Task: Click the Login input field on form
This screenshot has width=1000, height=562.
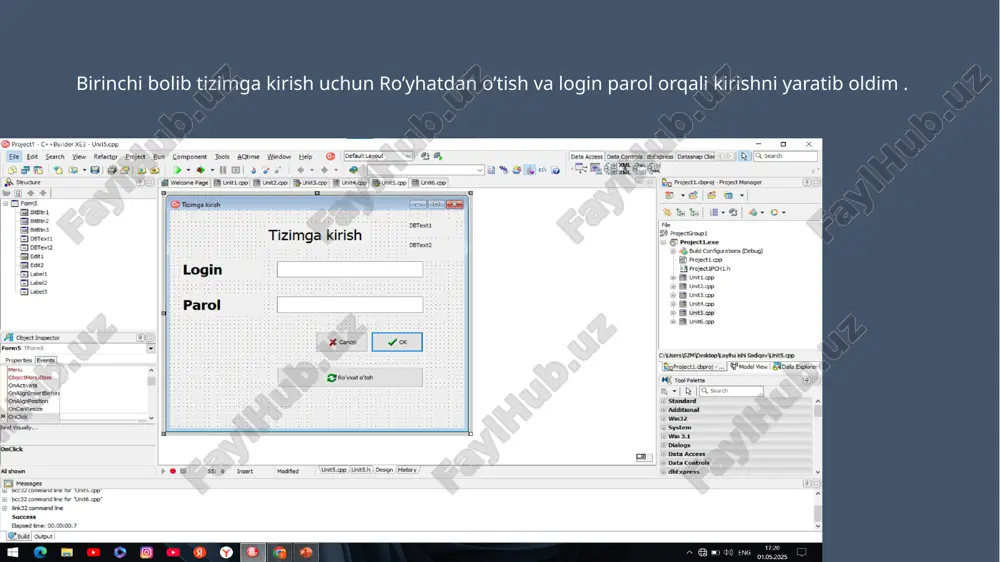Action: point(349,269)
